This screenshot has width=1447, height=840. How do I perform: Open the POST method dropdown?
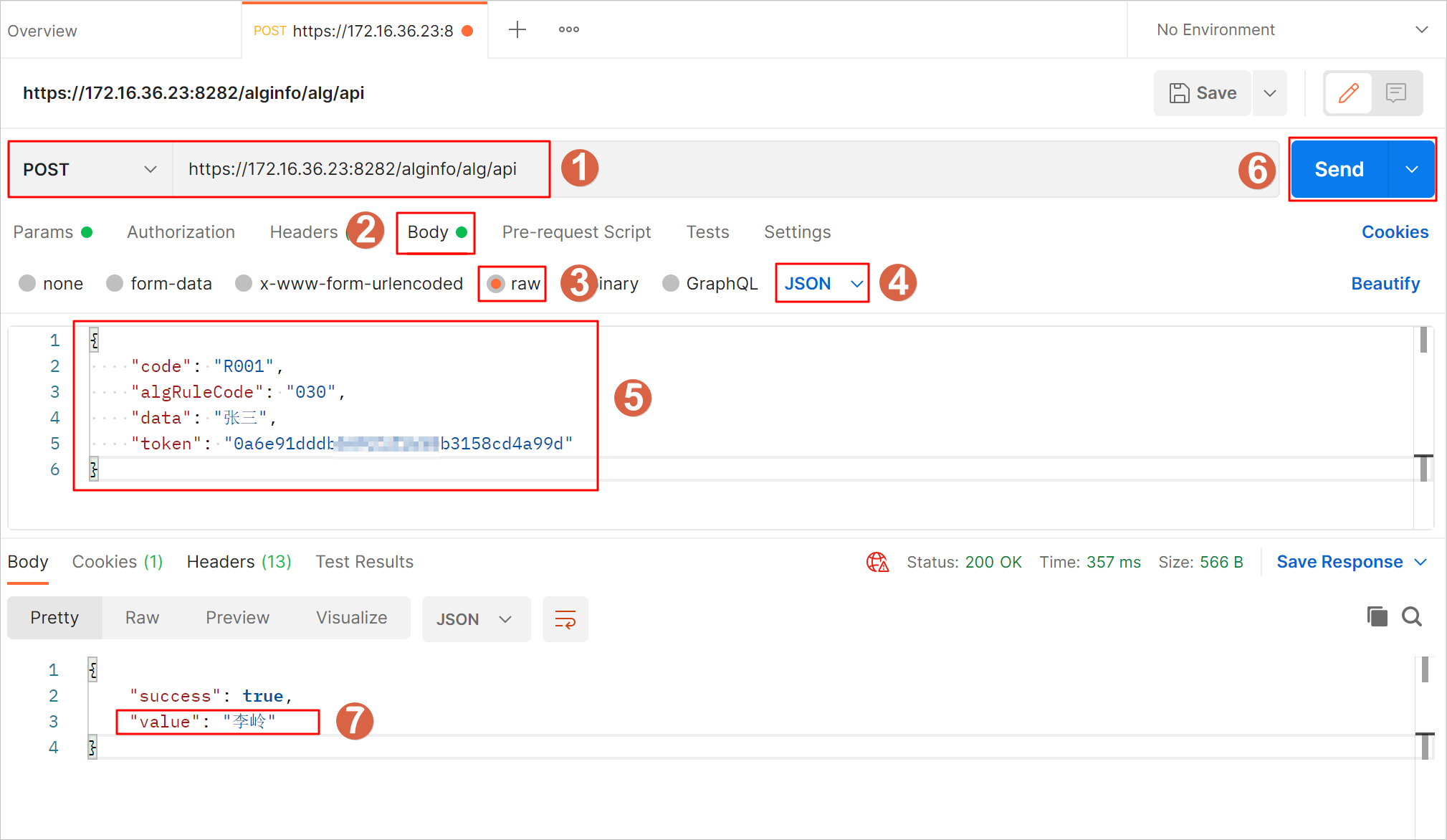tap(90, 169)
